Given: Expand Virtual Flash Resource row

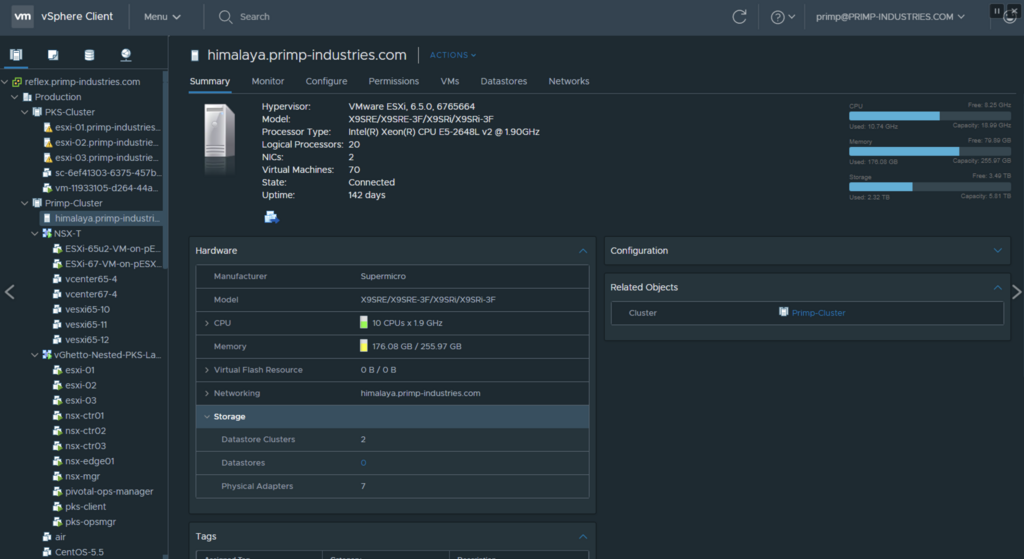Looking at the screenshot, I should (207, 370).
